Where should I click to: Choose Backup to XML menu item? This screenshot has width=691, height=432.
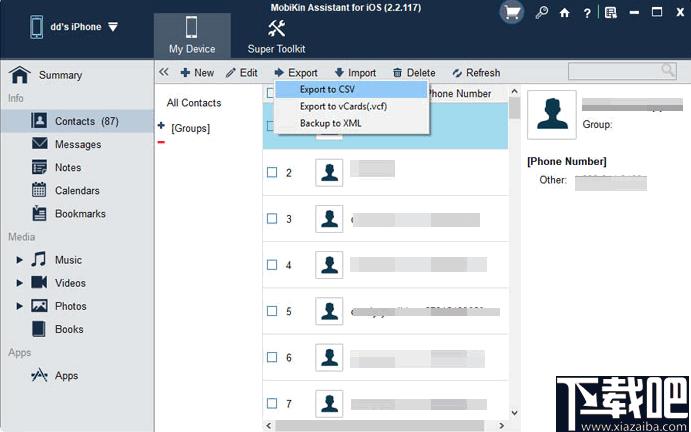click(x=351, y=123)
